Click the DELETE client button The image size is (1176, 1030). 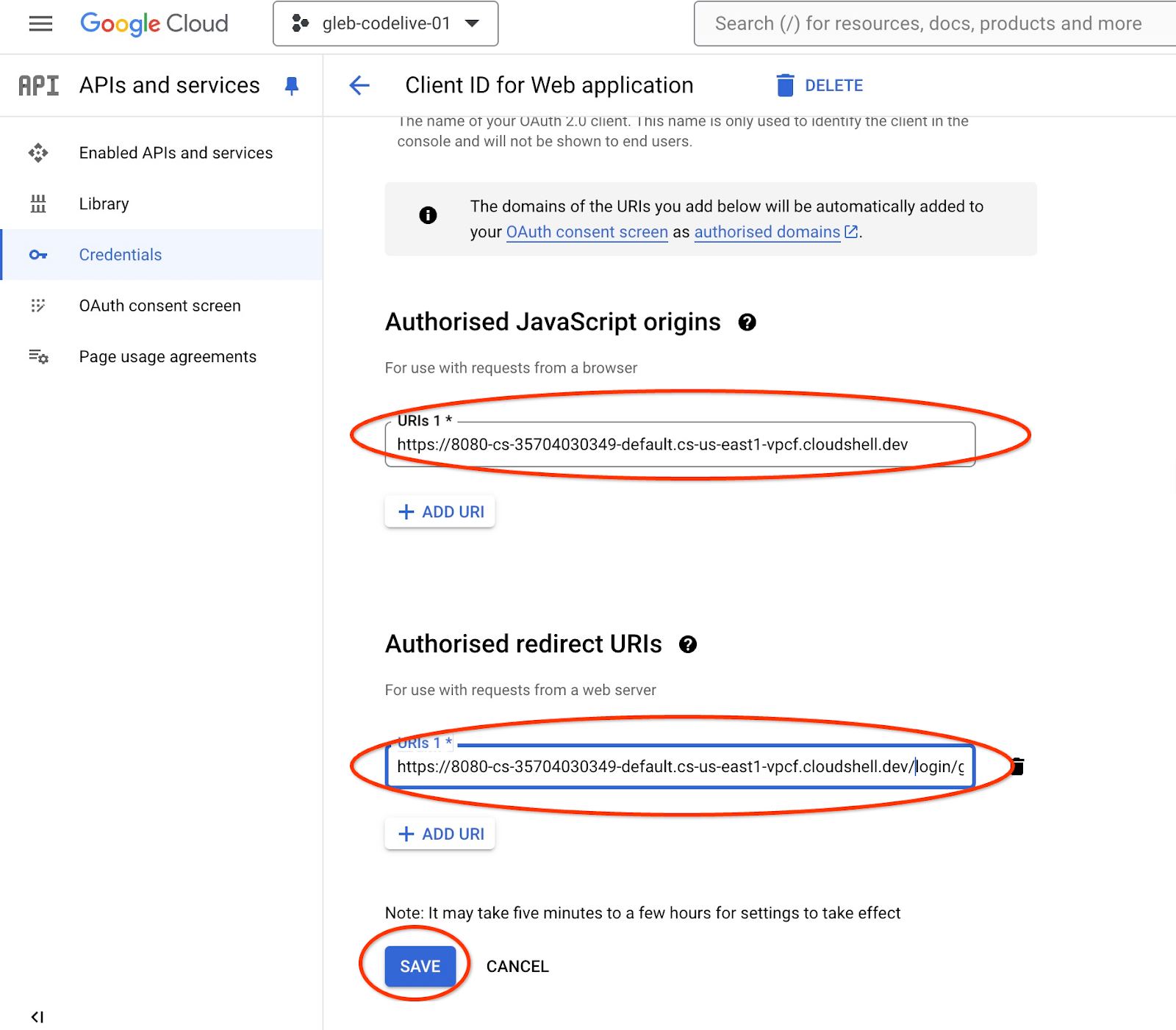pyautogui.click(x=820, y=85)
